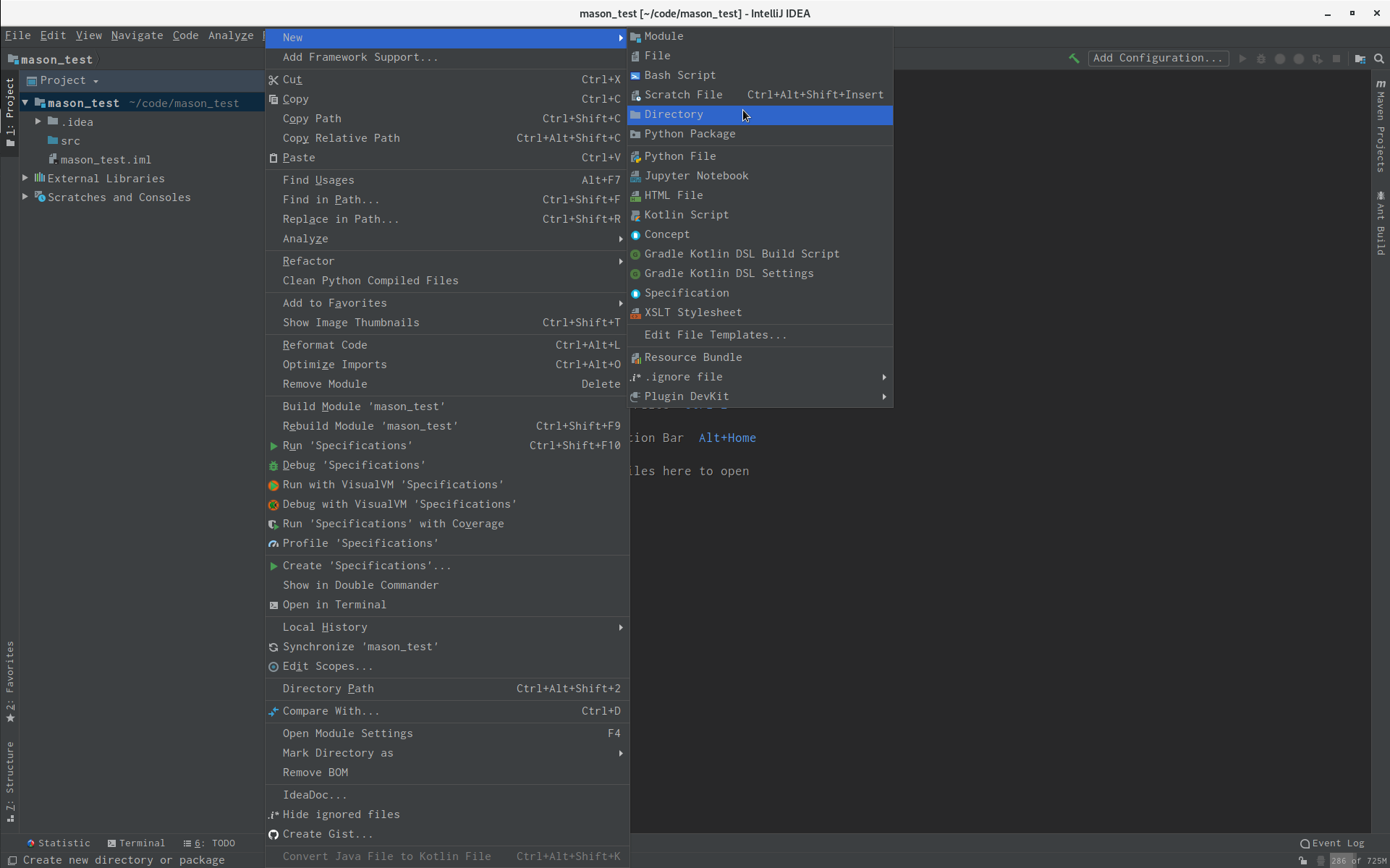Click the XSLT Stylesheet icon
The width and height of the screenshot is (1390, 868).
[x=635, y=313]
